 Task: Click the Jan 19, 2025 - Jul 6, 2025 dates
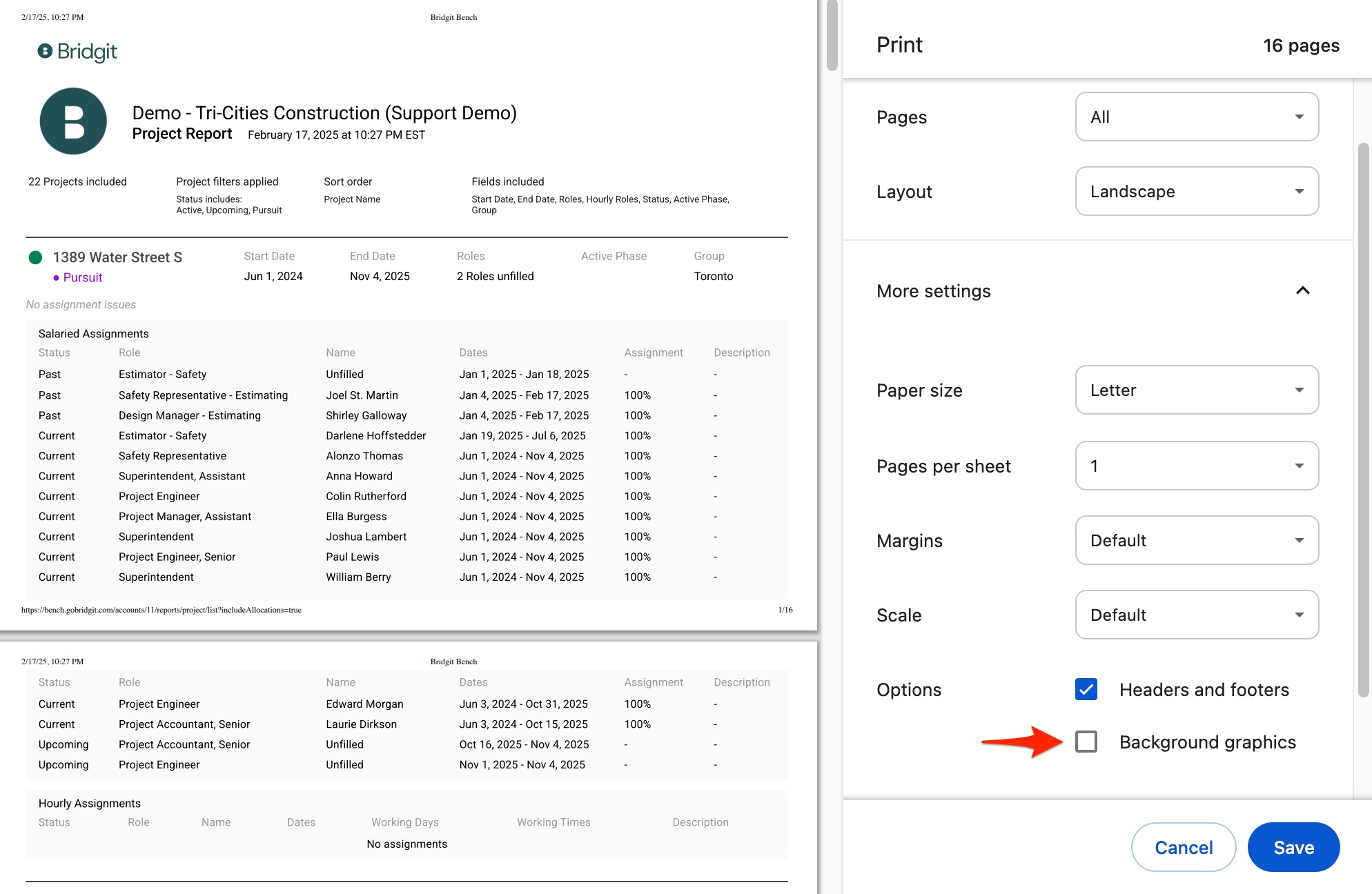[522, 436]
